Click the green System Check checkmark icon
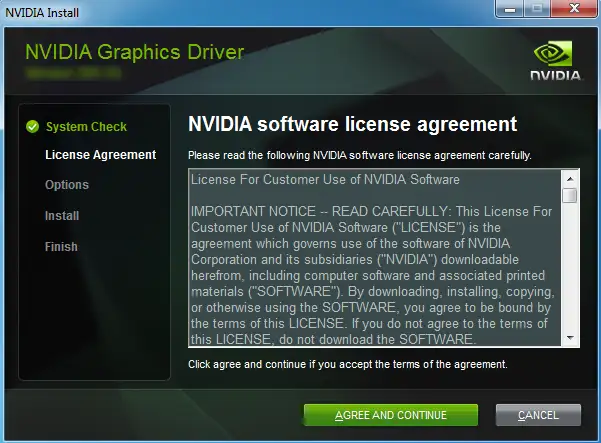The width and height of the screenshot is (601, 443). pos(33,127)
